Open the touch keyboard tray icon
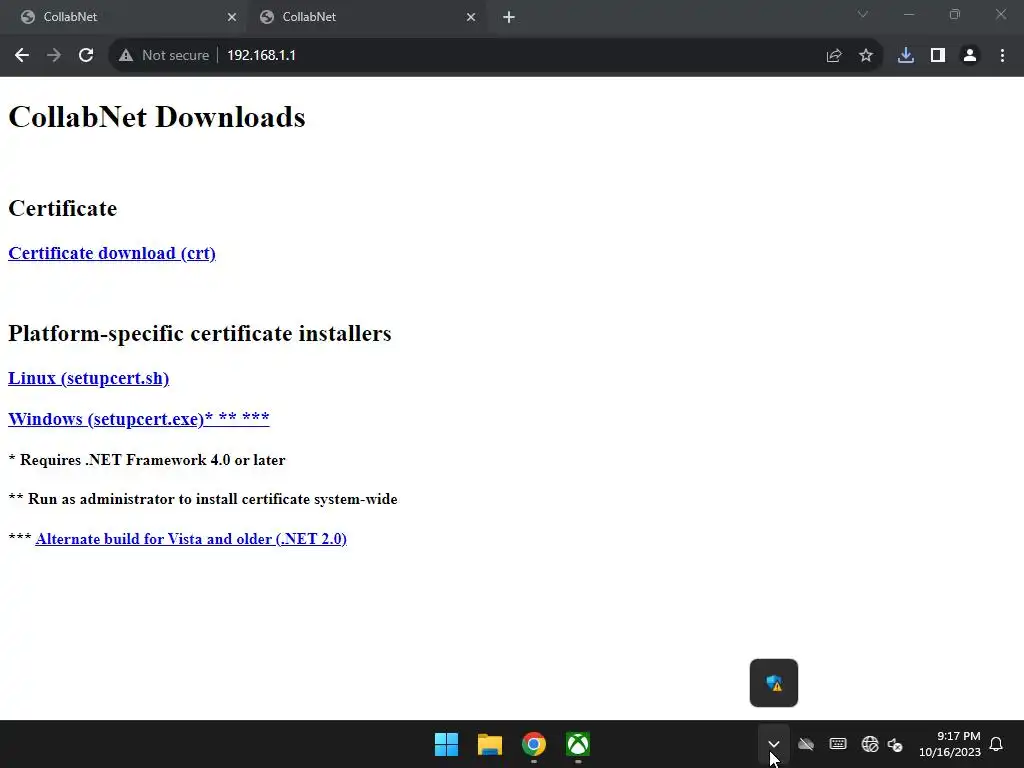This screenshot has width=1024, height=768. pos(838,744)
